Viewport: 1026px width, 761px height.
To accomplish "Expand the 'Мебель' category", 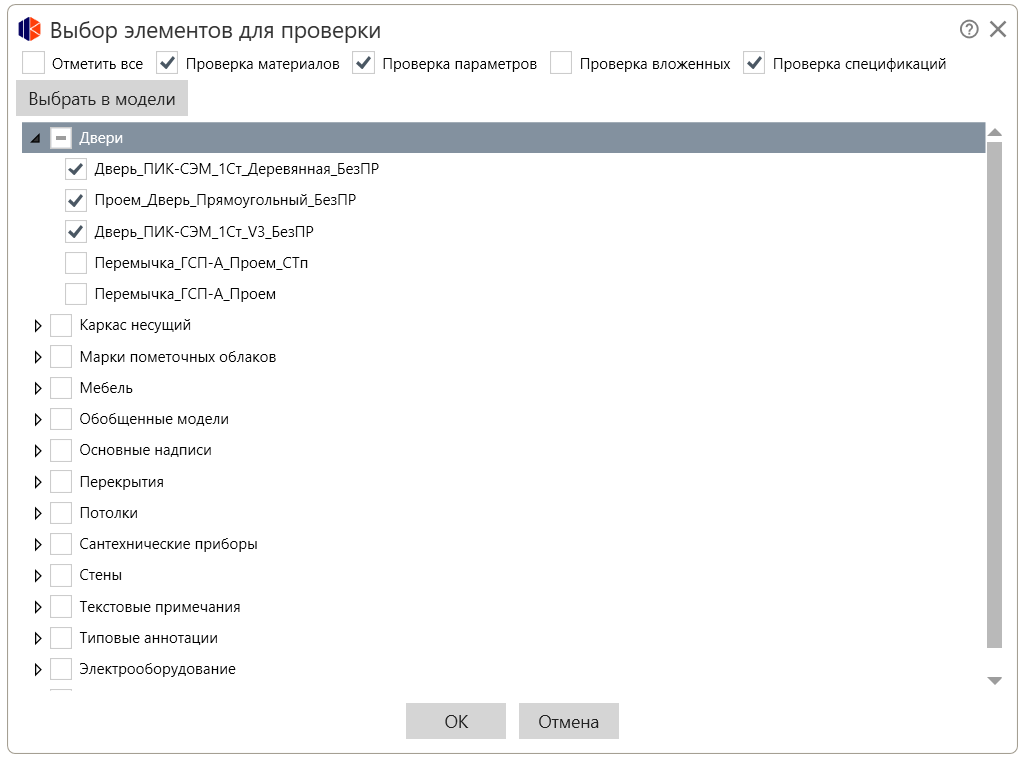I will click(38, 388).
